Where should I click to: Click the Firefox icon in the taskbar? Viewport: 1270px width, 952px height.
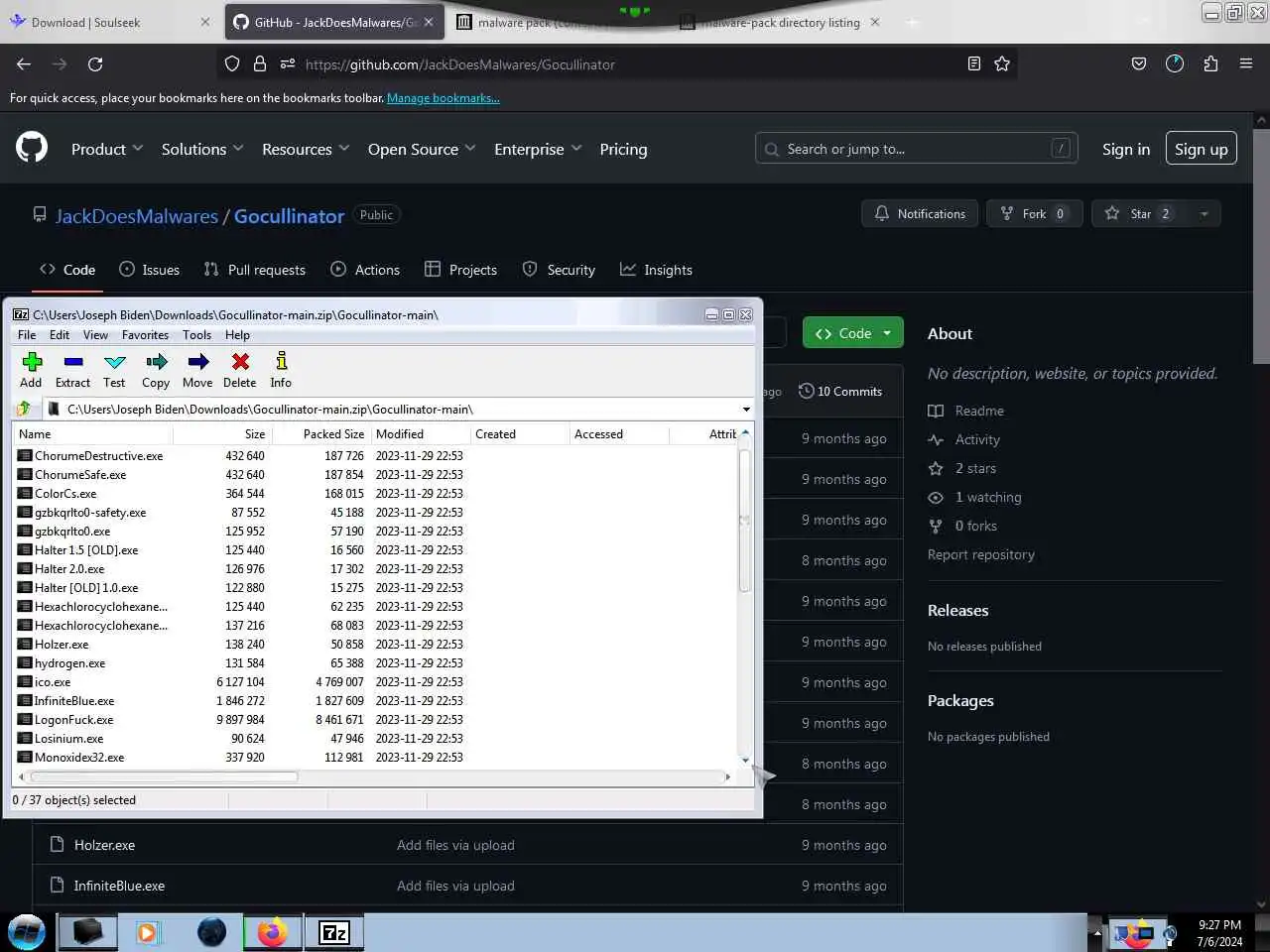click(x=272, y=932)
